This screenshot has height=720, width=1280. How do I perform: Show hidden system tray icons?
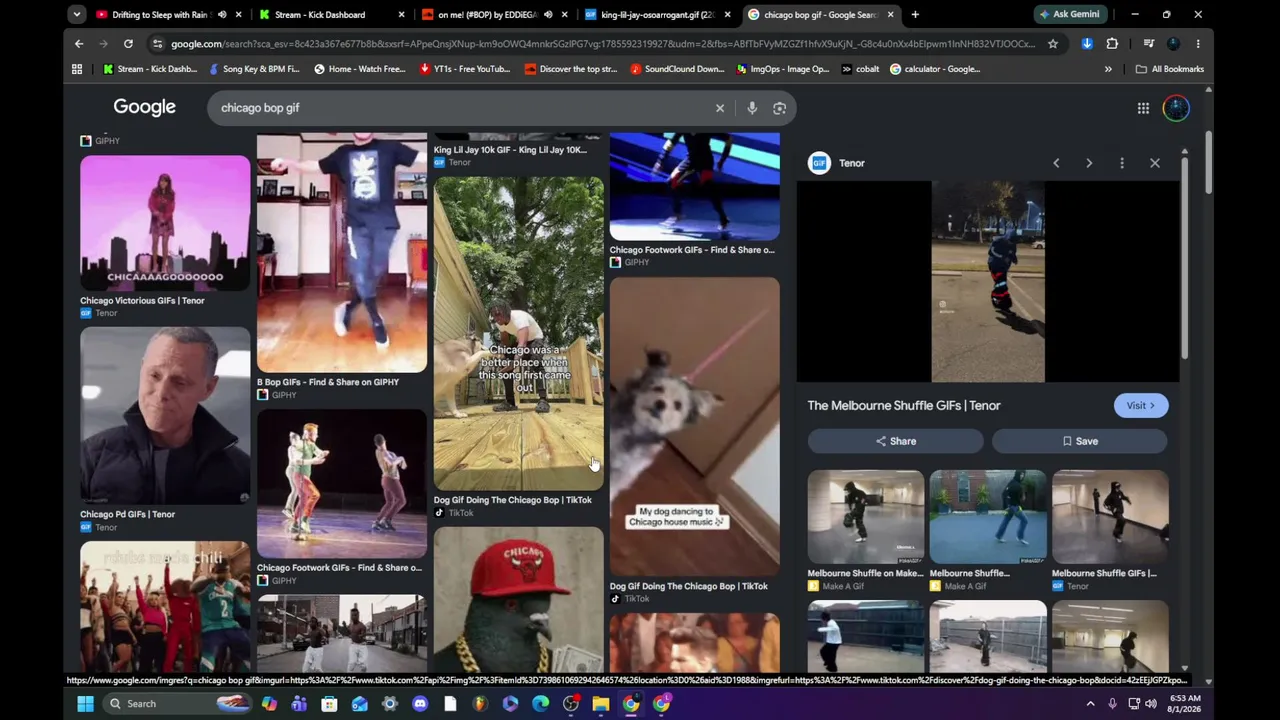(1090, 704)
